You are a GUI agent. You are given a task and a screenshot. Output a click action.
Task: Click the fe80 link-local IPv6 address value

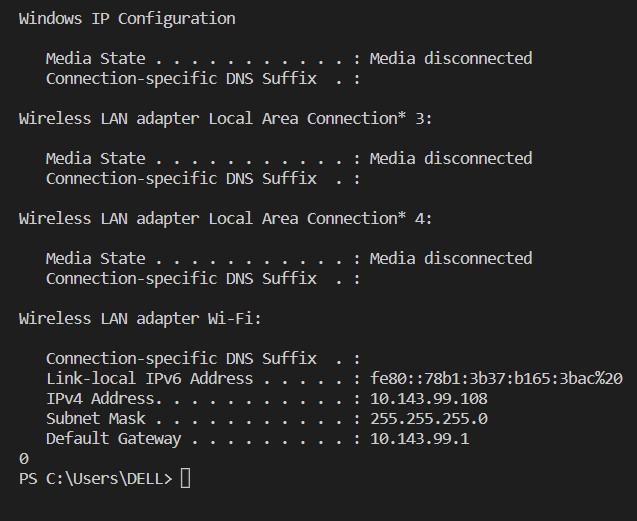tap(496, 378)
